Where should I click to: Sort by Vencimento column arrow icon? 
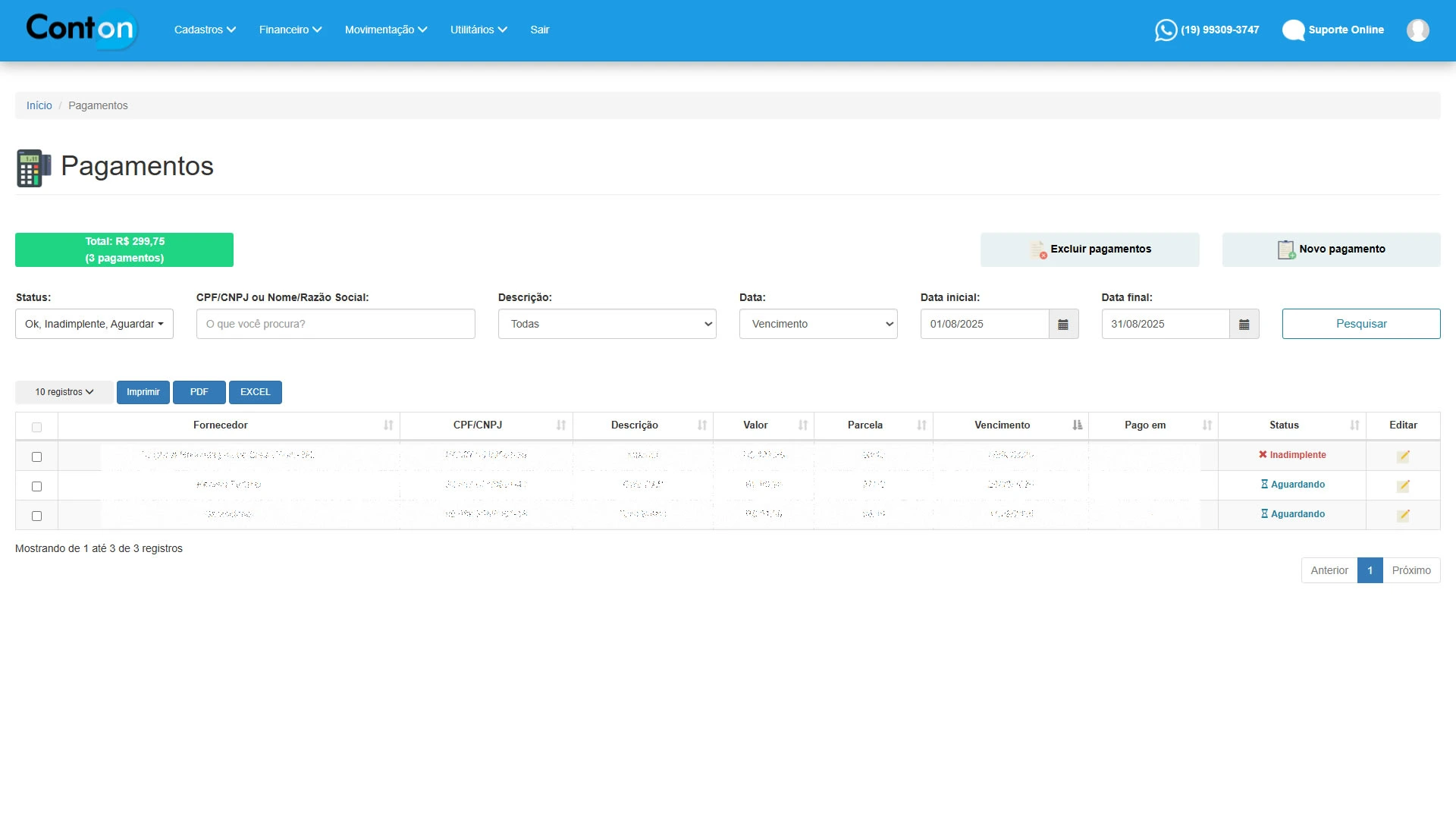[x=1077, y=425]
